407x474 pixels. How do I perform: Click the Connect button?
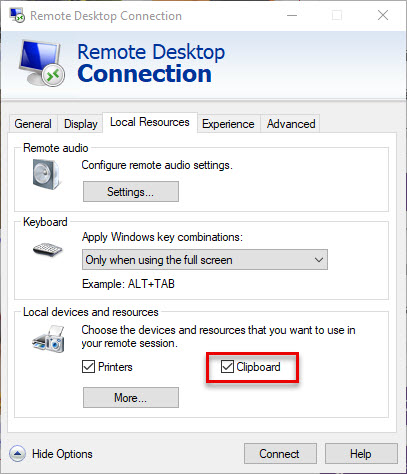280,454
